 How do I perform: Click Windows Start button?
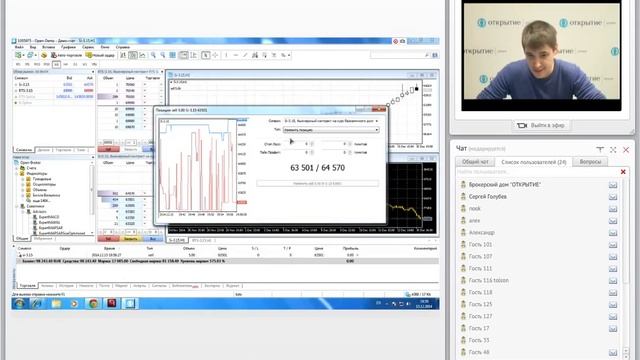[19, 303]
